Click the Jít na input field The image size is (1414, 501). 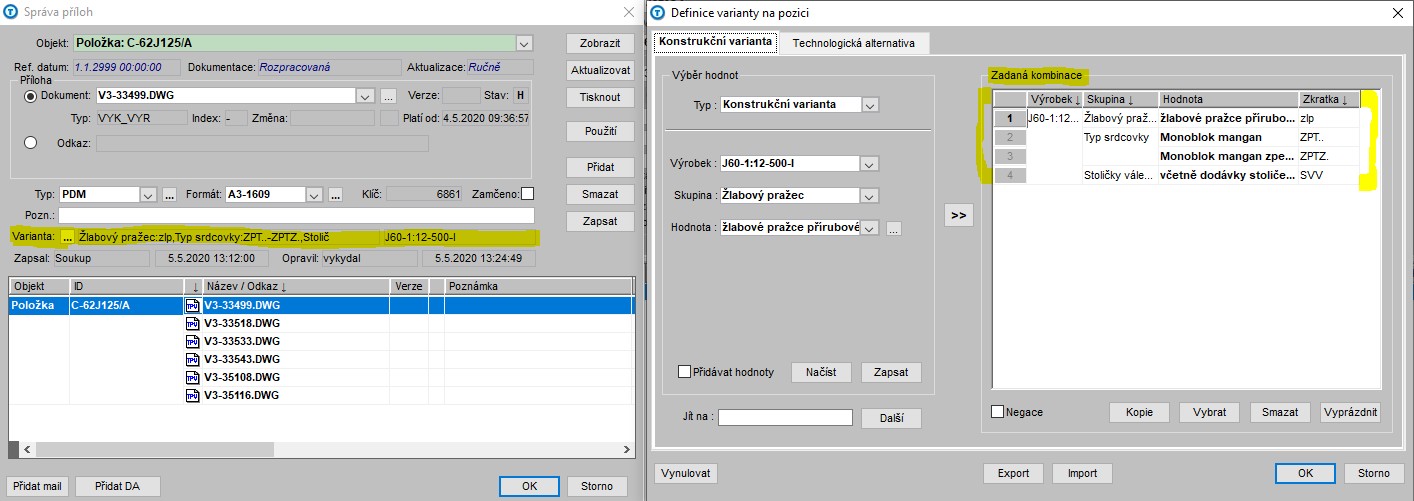coord(785,418)
